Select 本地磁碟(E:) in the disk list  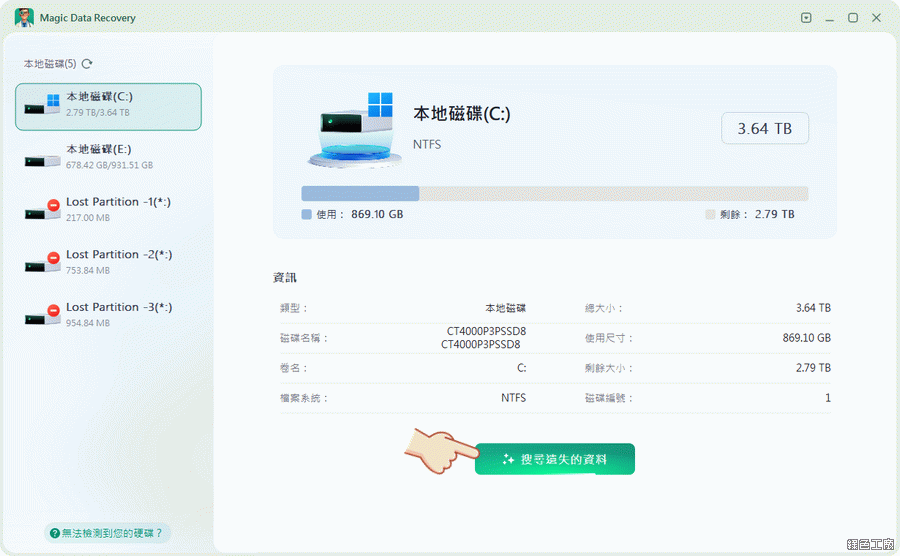(x=109, y=156)
